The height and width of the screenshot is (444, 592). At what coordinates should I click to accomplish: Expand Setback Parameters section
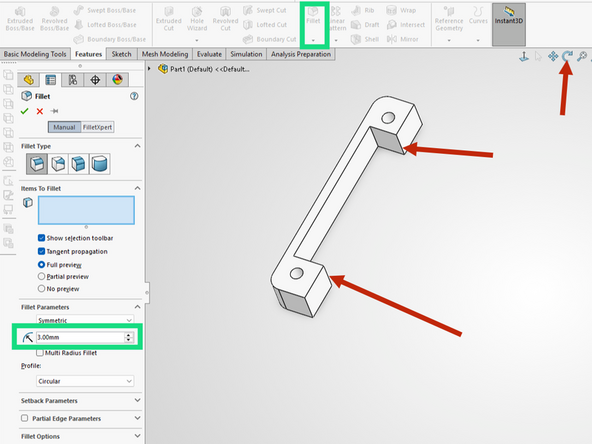pyautogui.click(x=137, y=400)
